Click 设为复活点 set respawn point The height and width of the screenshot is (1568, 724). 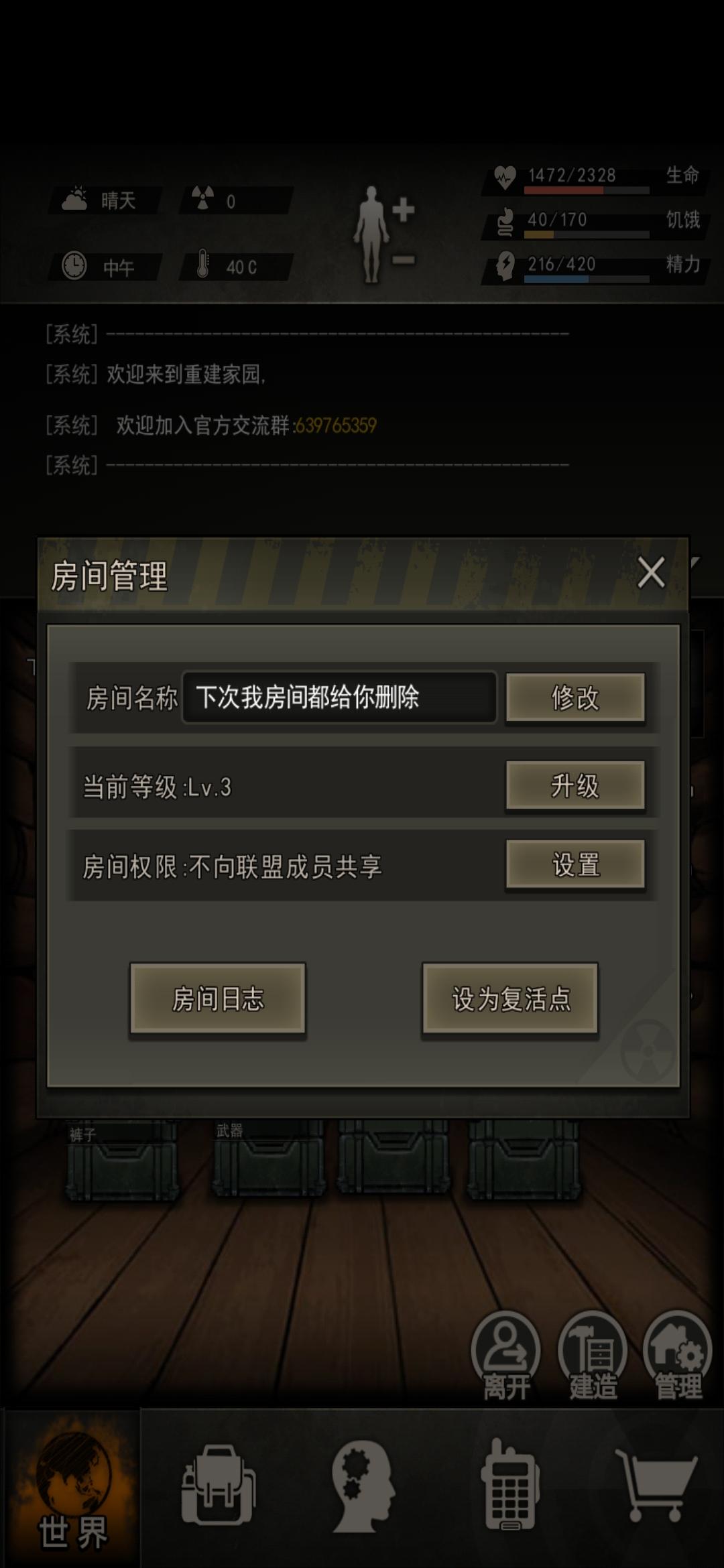pyautogui.click(x=510, y=998)
